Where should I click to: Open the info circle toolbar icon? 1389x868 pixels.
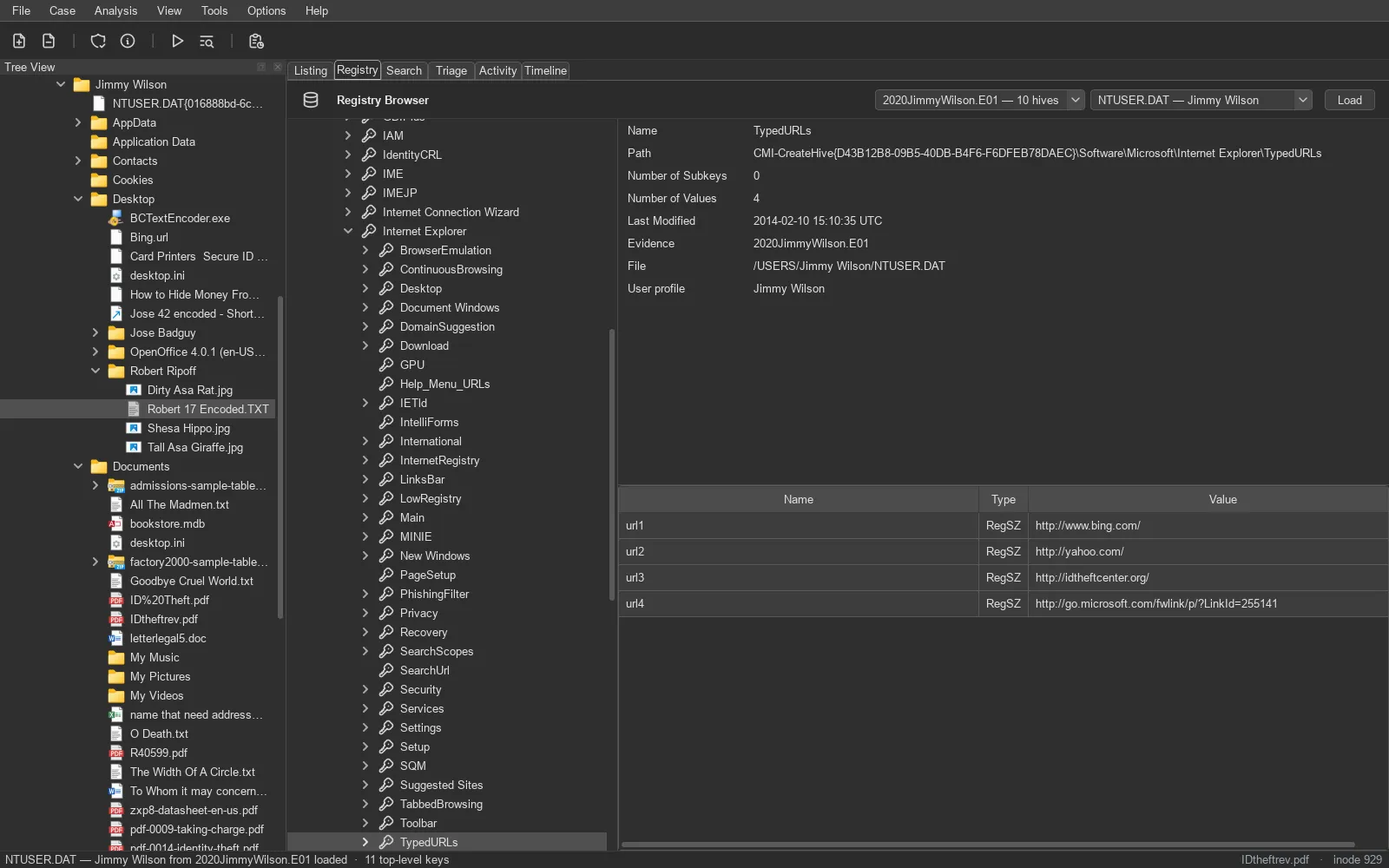(x=128, y=41)
